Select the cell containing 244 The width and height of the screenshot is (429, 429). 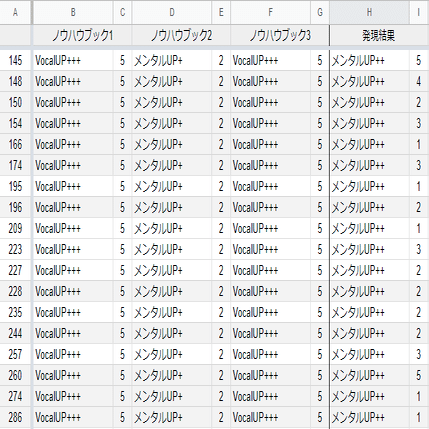(15, 333)
